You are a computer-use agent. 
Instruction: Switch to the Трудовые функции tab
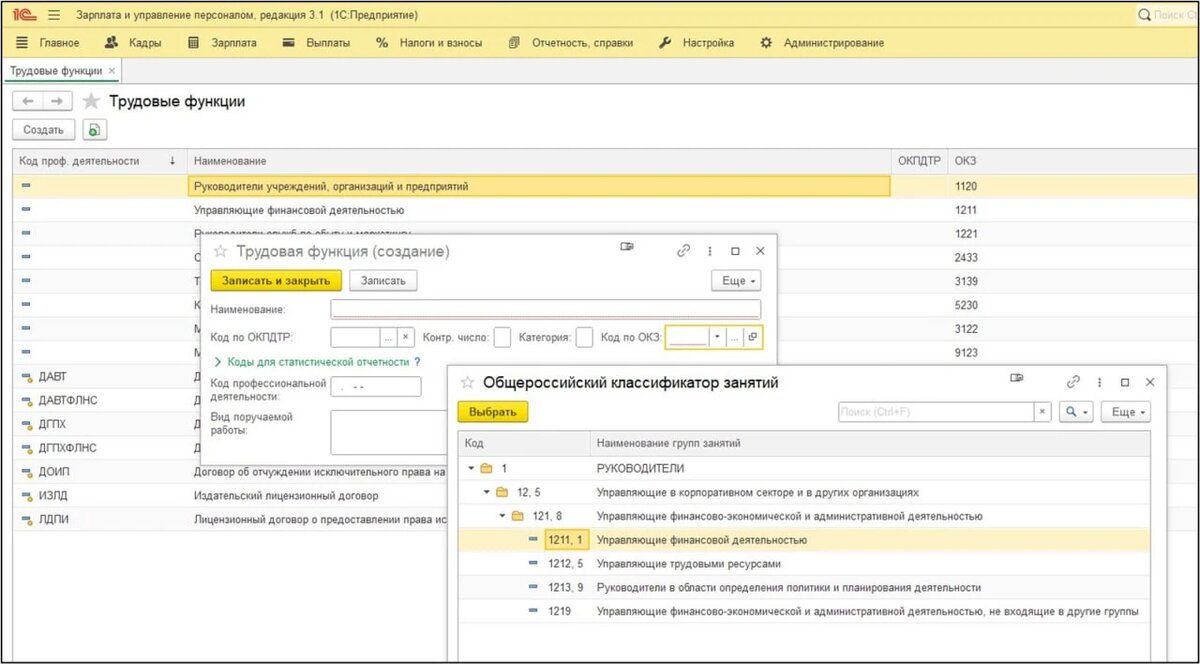point(55,71)
